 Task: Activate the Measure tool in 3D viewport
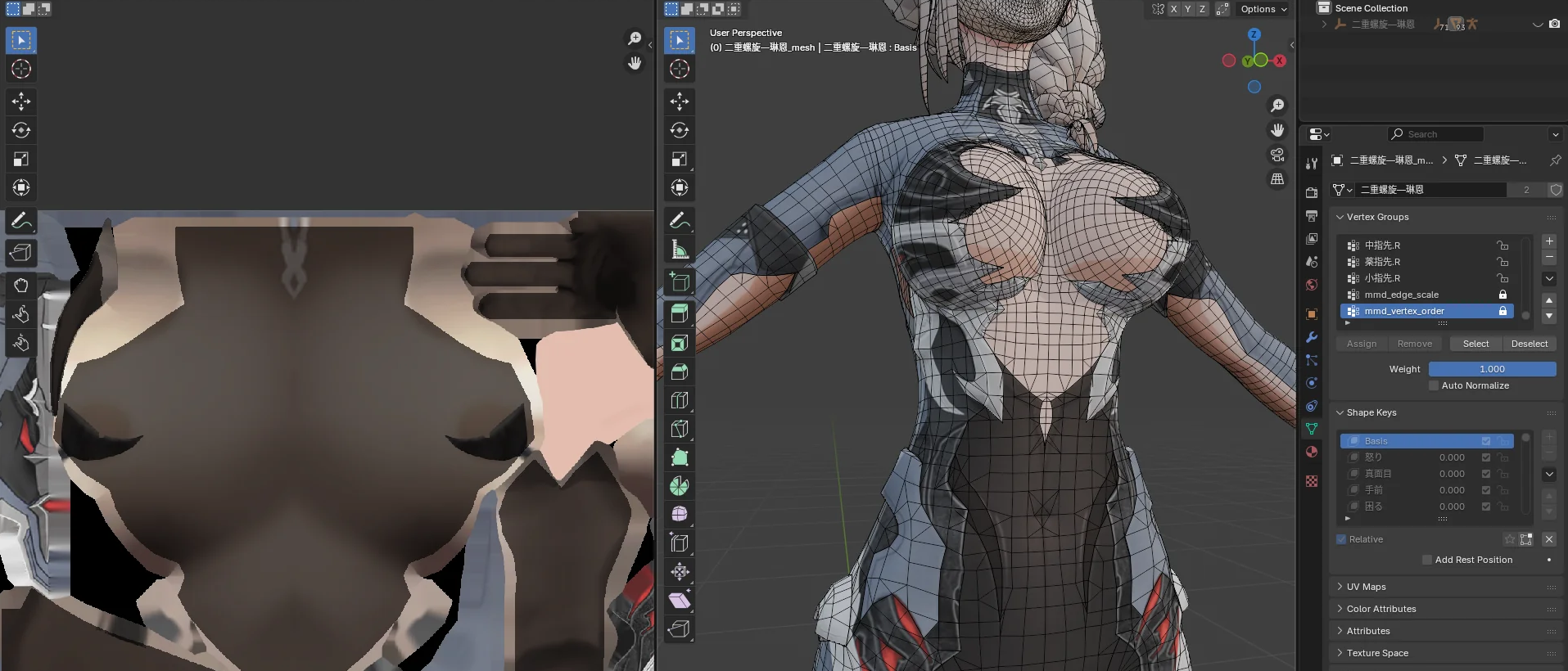coord(679,249)
